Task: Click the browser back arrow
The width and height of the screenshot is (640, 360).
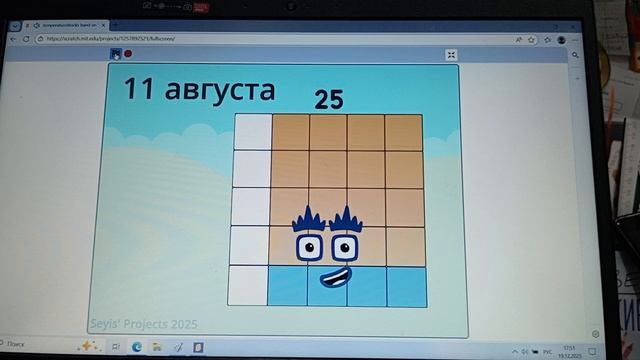Action: pyautogui.click(x=13, y=39)
